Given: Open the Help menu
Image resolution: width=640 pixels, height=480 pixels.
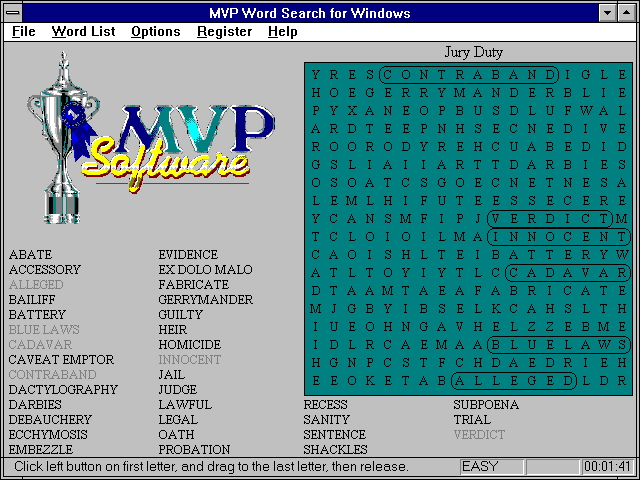Looking at the screenshot, I should click(x=282, y=31).
